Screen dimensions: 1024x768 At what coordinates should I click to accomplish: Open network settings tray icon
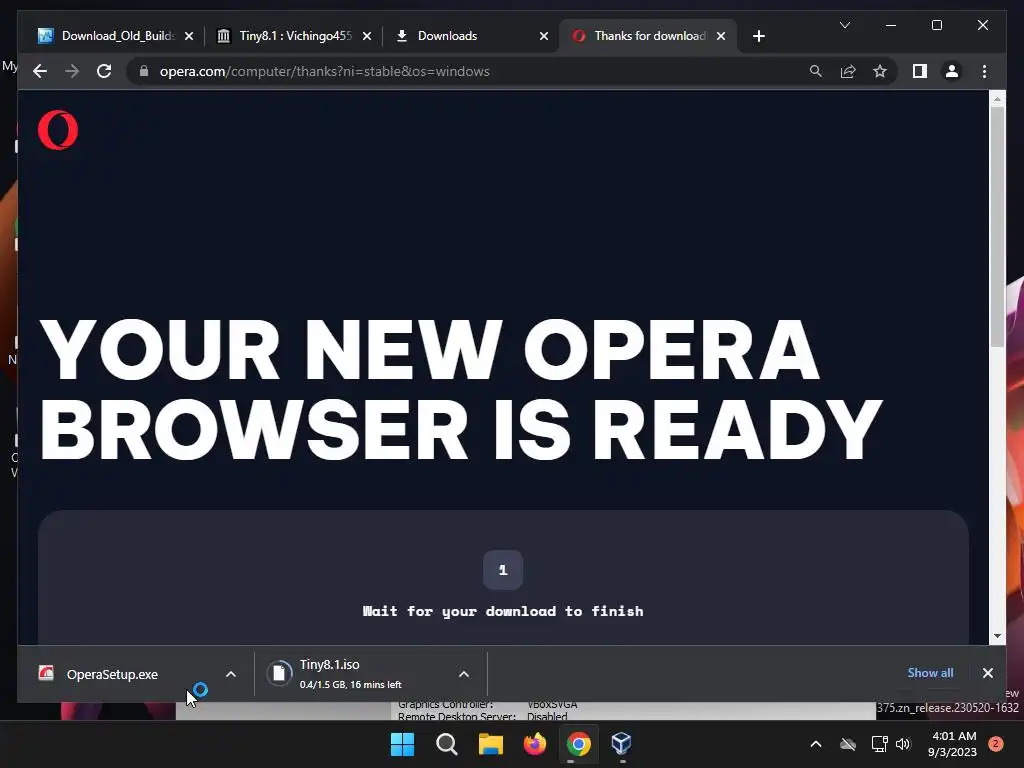tap(879, 744)
